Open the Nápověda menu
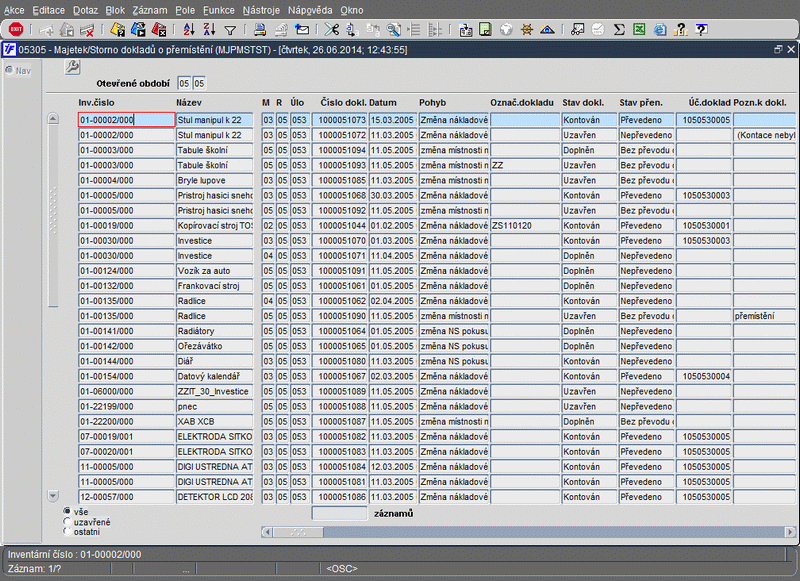This screenshot has height=581, width=800. coord(310,10)
